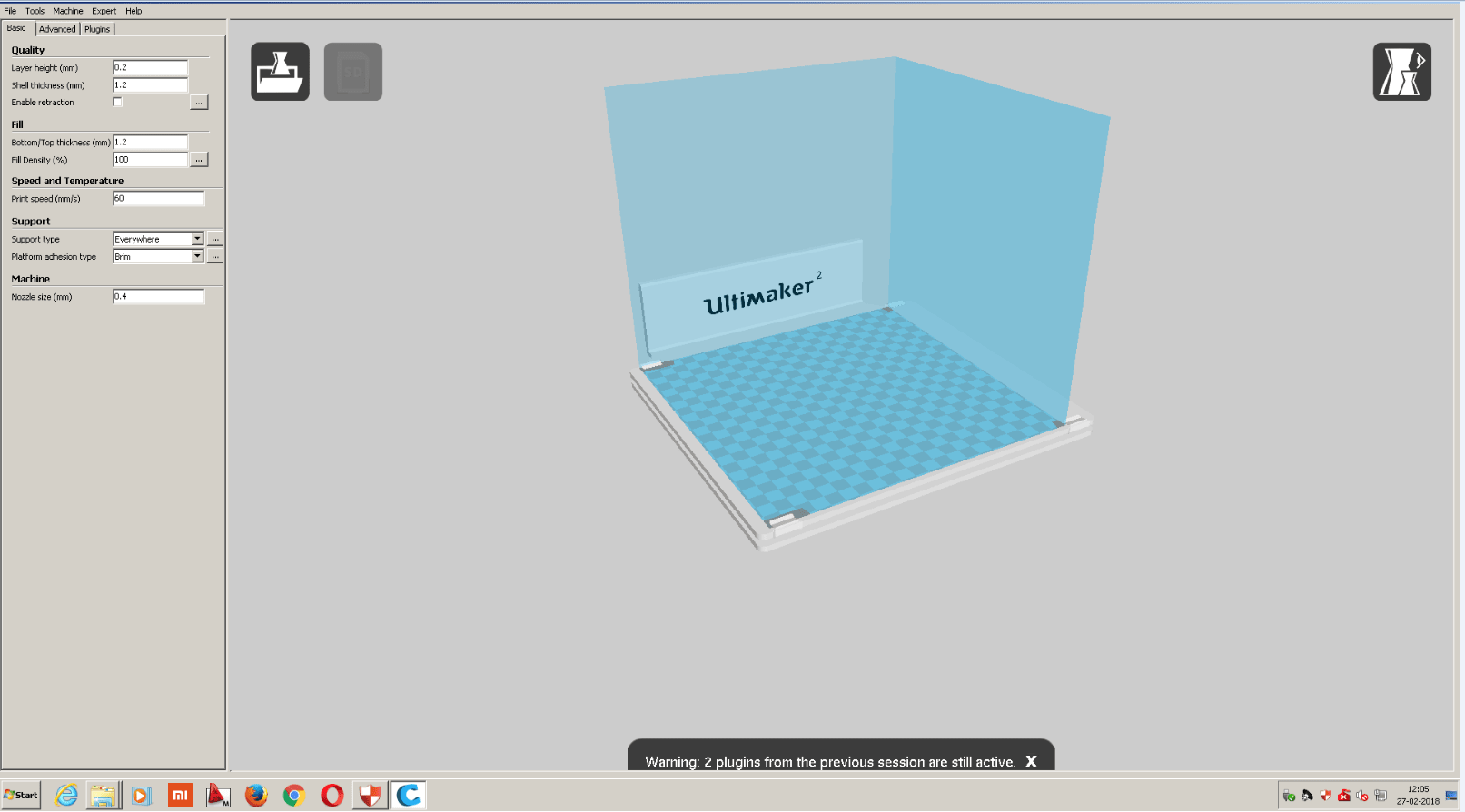Click the Fill Density input field
The width and height of the screenshot is (1465, 812).
(150, 160)
